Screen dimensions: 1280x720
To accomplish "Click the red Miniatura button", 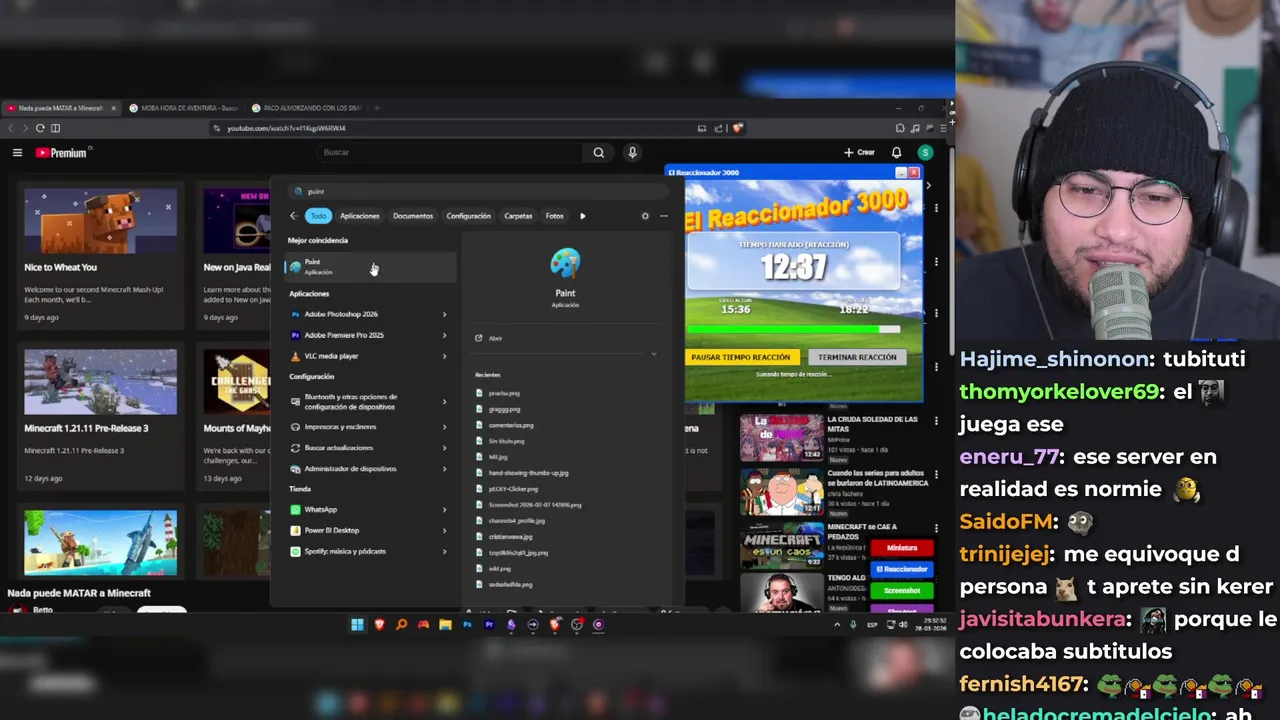I will (x=902, y=548).
